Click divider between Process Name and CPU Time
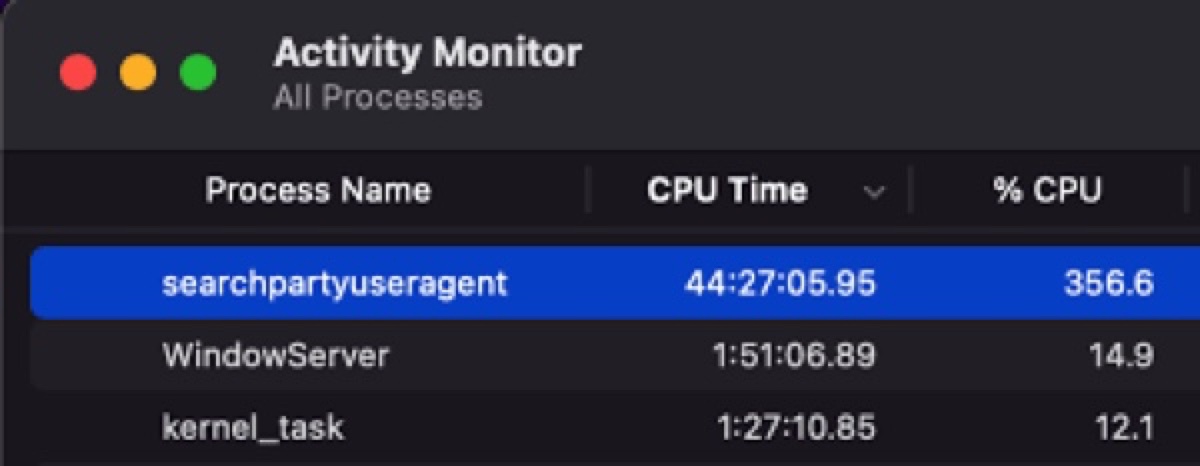Image resolution: width=1200 pixels, height=466 pixels. click(x=588, y=190)
